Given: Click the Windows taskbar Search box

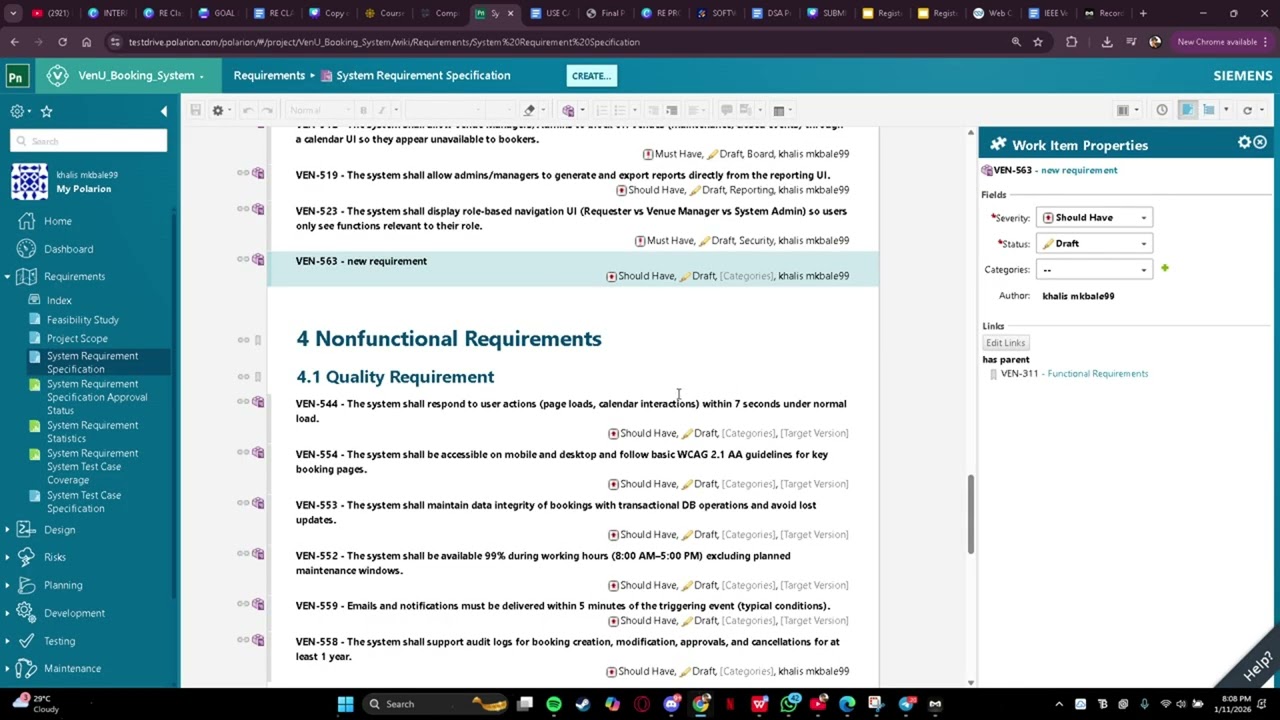Looking at the screenshot, I should pos(437,704).
